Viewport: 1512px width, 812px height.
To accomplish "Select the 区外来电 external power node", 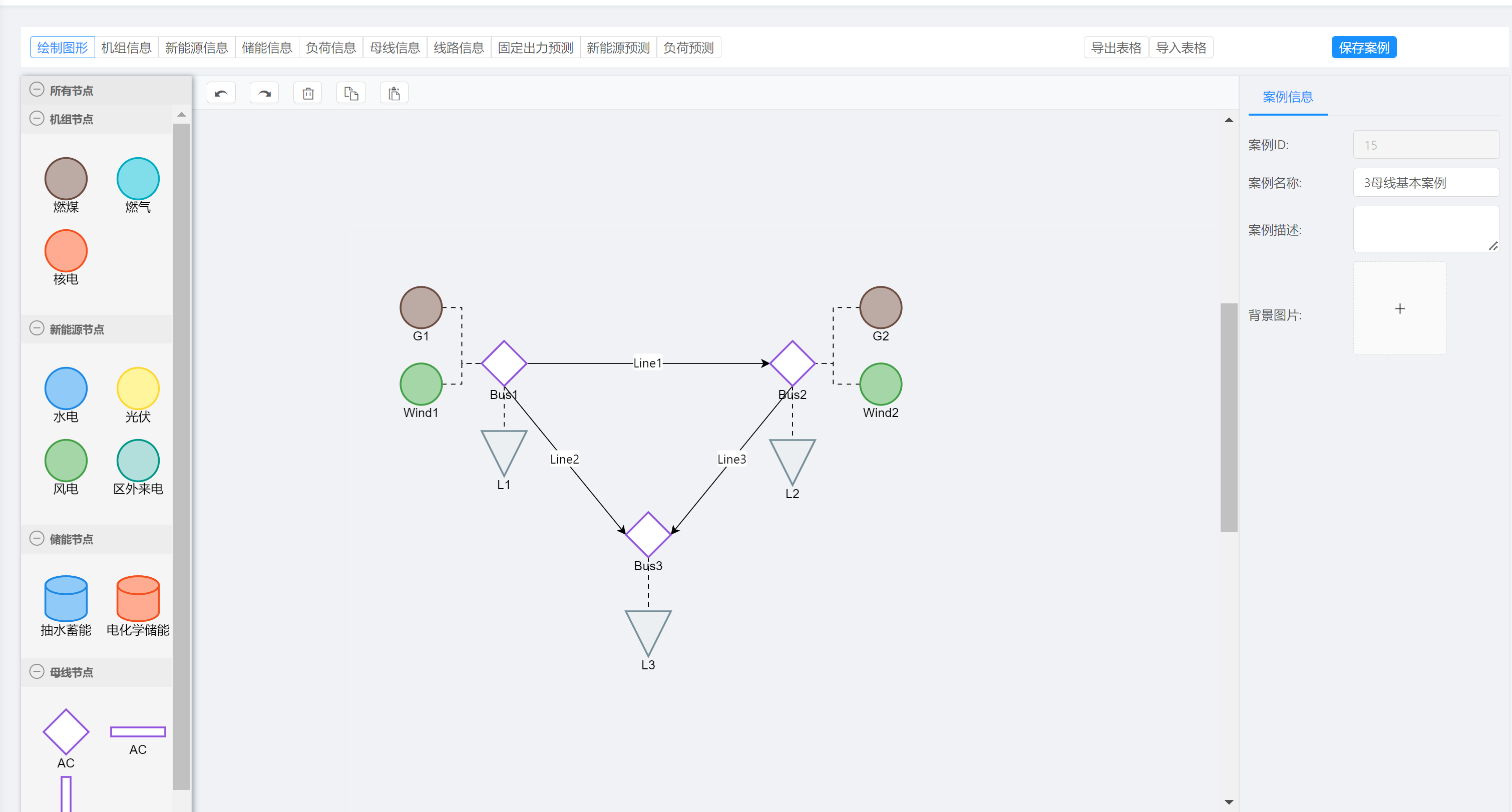I will (138, 461).
